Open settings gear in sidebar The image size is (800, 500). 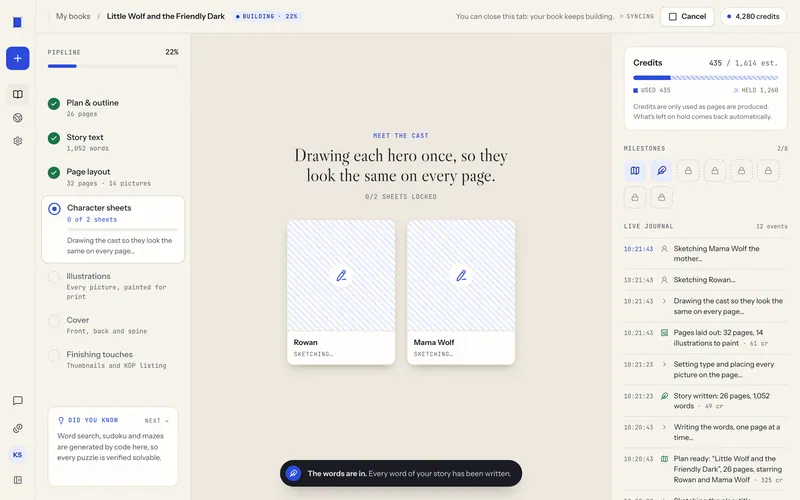point(17,141)
